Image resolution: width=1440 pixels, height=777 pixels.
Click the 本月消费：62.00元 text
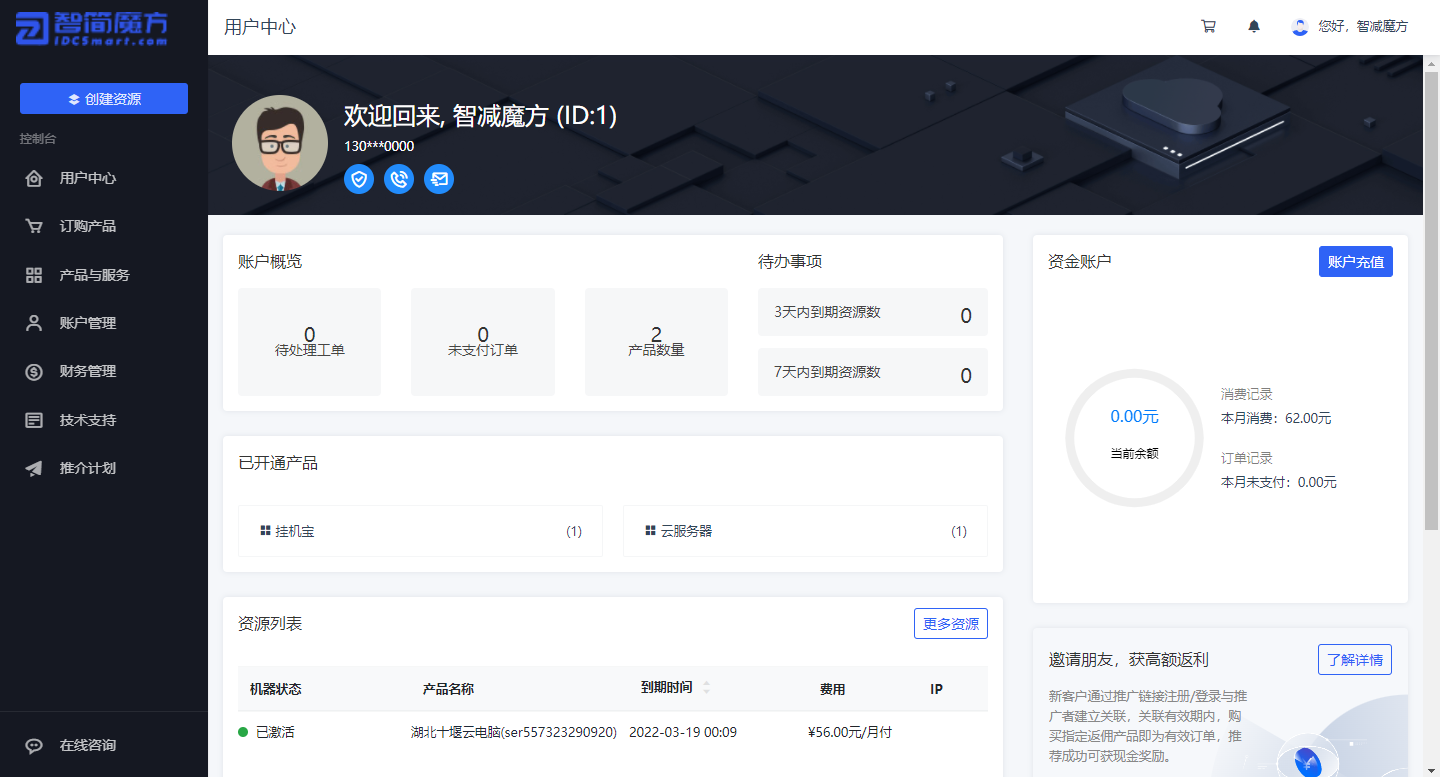tap(1276, 418)
